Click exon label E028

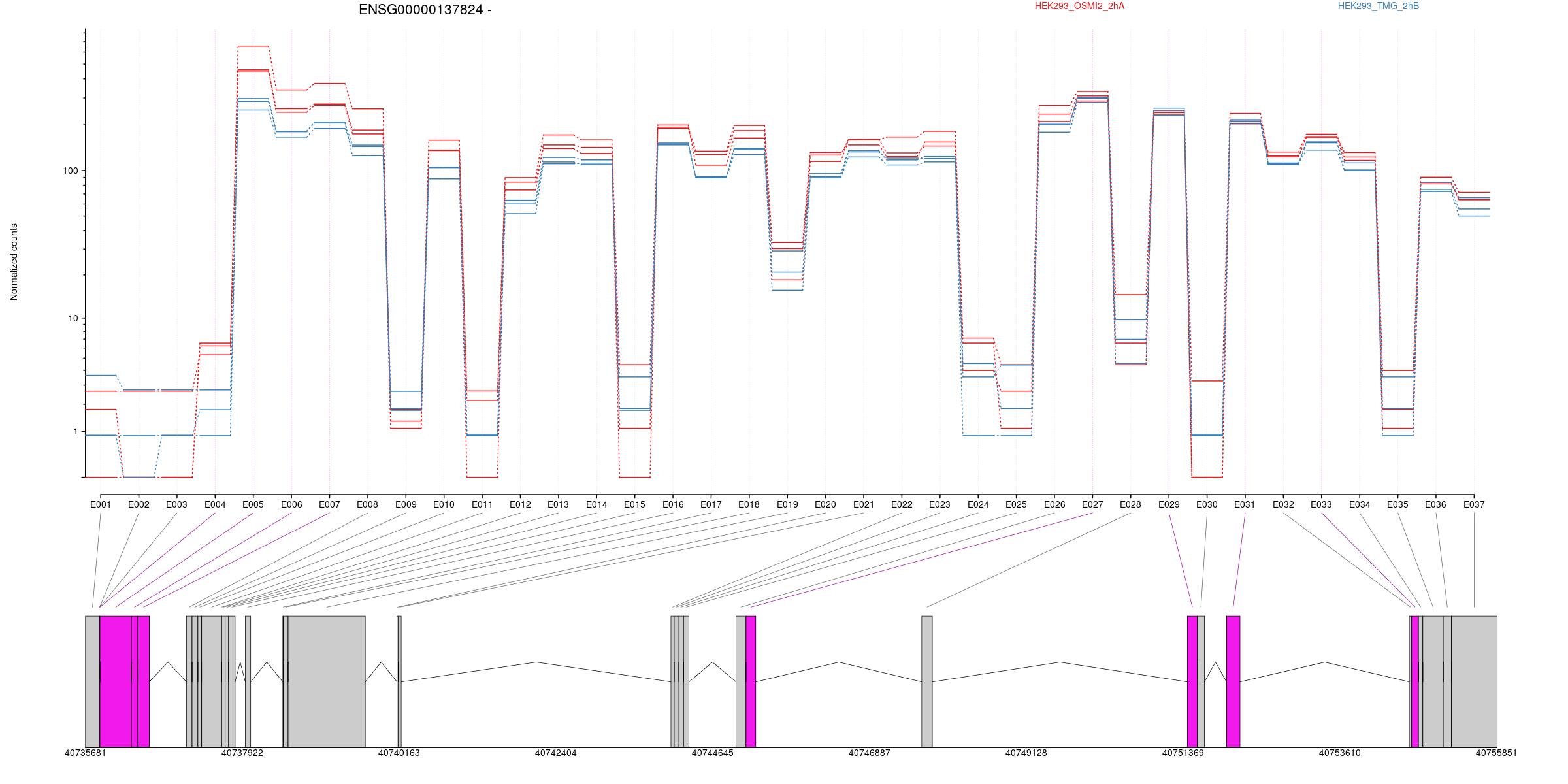click(1130, 504)
